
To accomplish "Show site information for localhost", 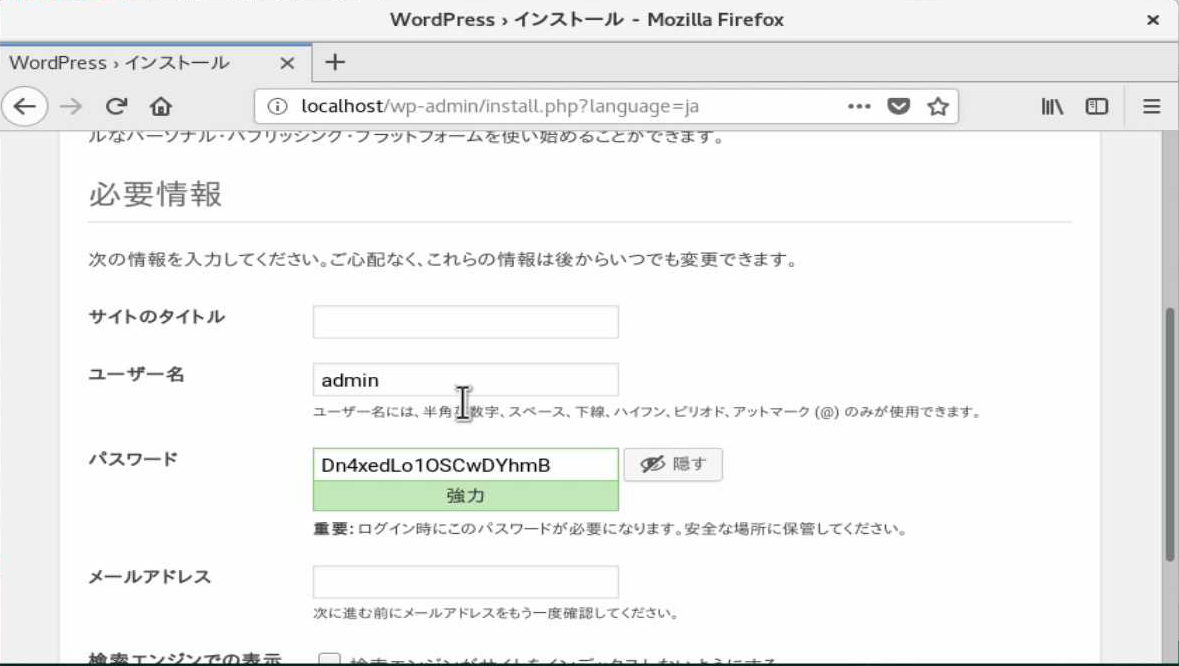I will pyautogui.click(x=277, y=106).
